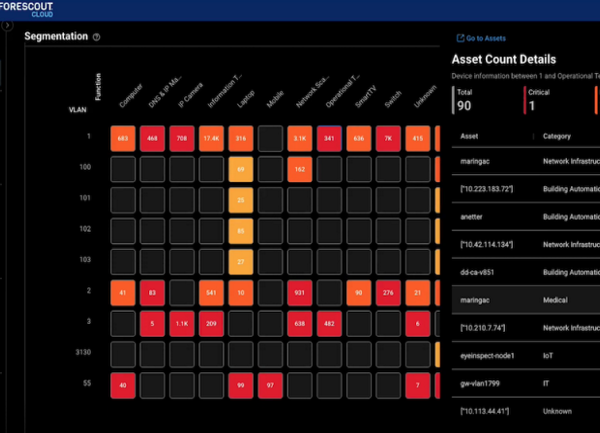Screen dimensions: 600x433
Task: Click the Segmentation help question-mark icon
Action: pos(97,37)
